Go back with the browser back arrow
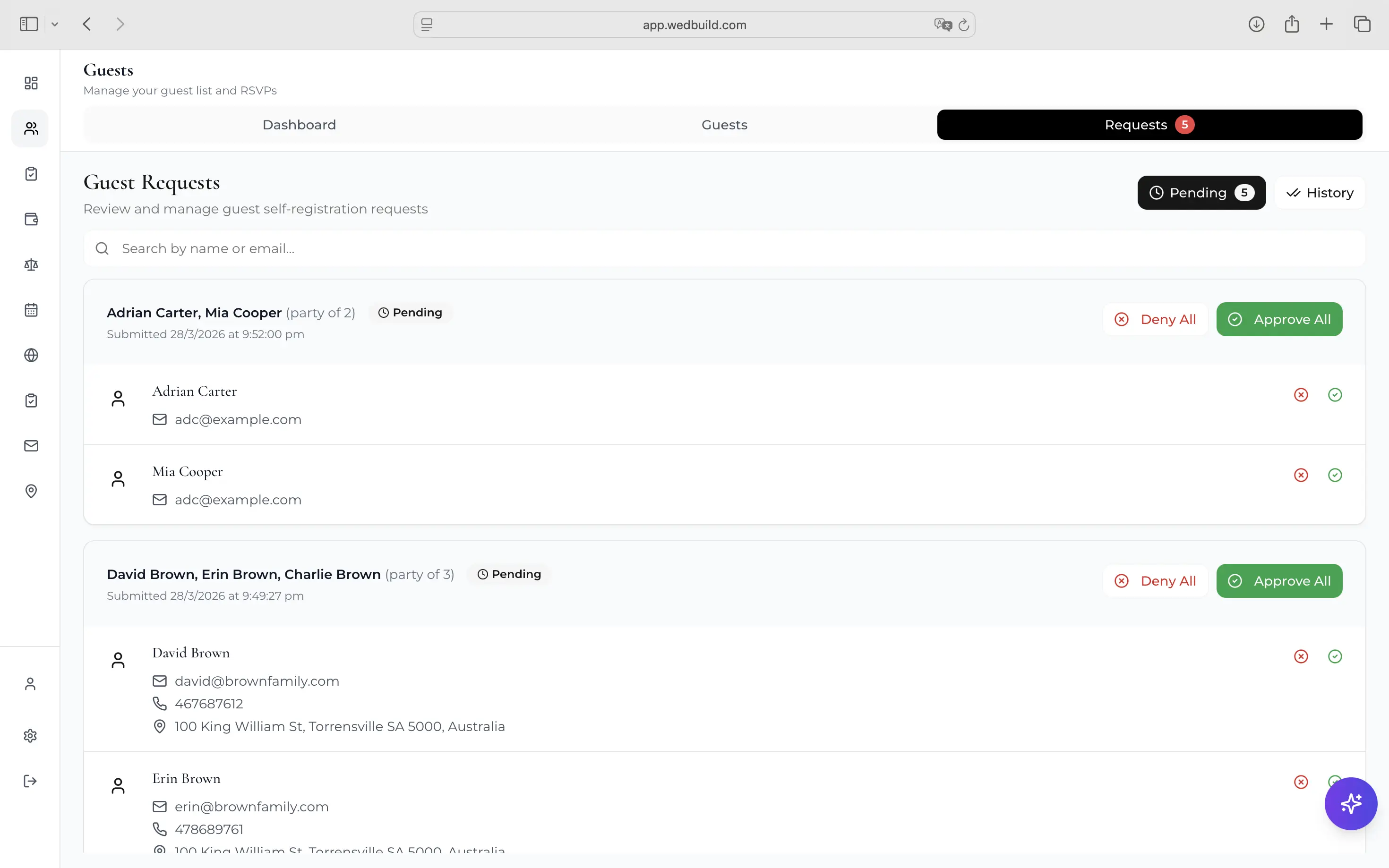Screen dimensions: 1389x868 (x=87, y=24)
